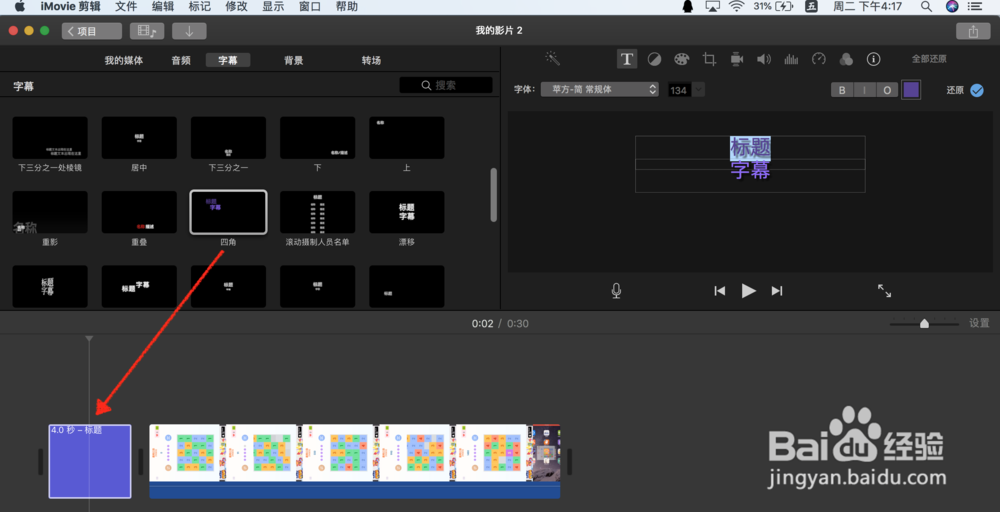Screen dimensions: 1000x512
Task: Select the purple 4.0 秒 title clip
Action: 90,461
